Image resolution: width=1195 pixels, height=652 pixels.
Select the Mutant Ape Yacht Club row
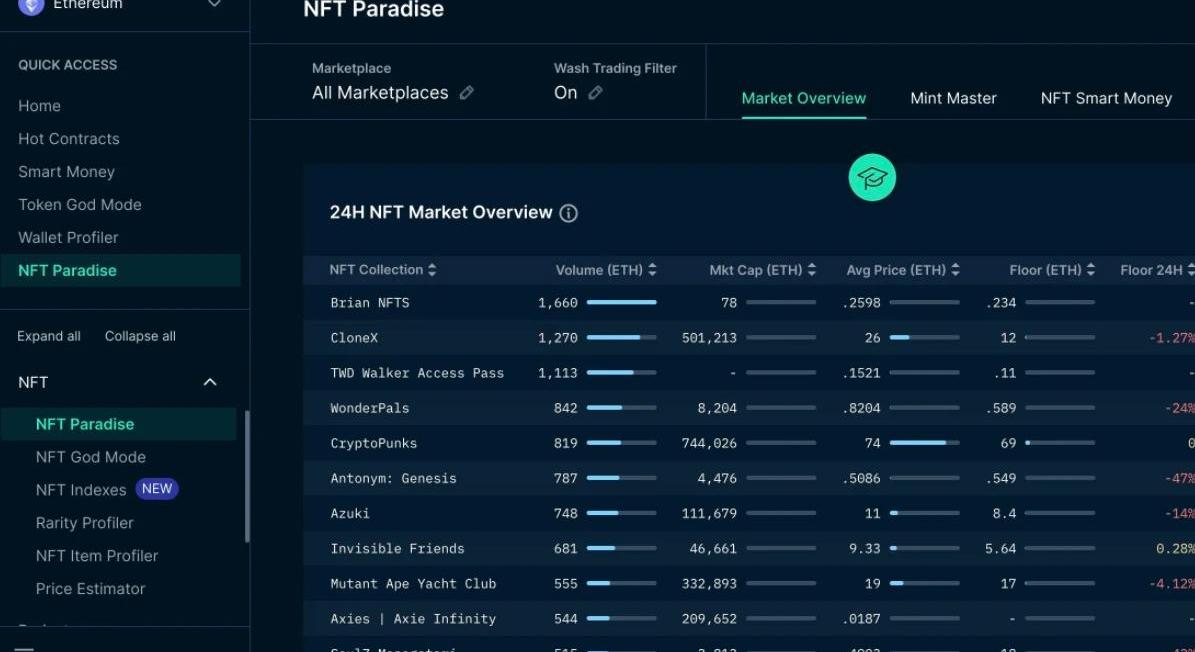pos(748,583)
